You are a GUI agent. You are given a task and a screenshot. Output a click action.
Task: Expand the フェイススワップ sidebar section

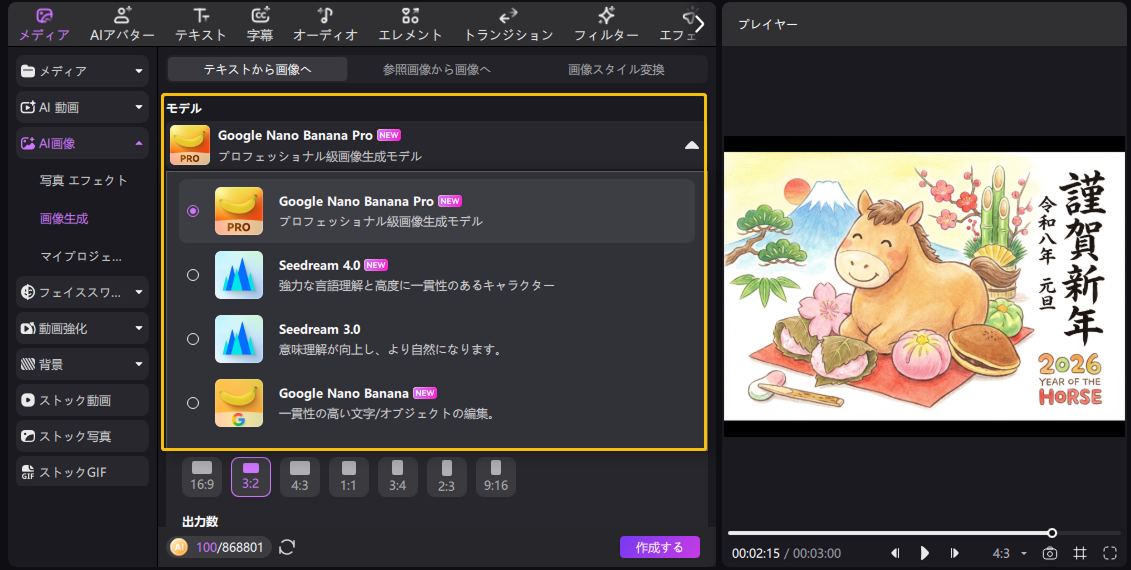(138, 292)
